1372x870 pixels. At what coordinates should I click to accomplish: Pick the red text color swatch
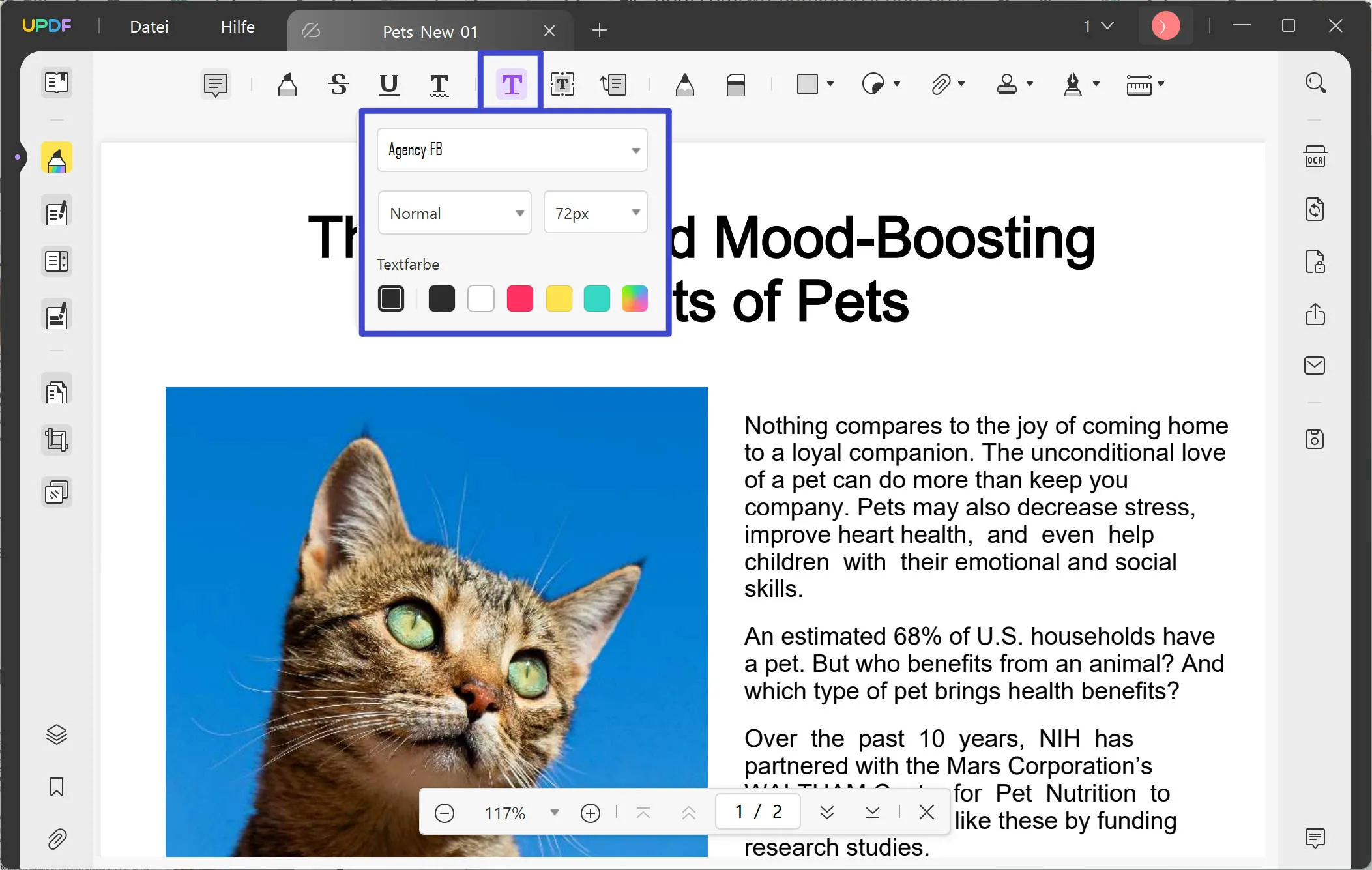(x=519, y=298)
